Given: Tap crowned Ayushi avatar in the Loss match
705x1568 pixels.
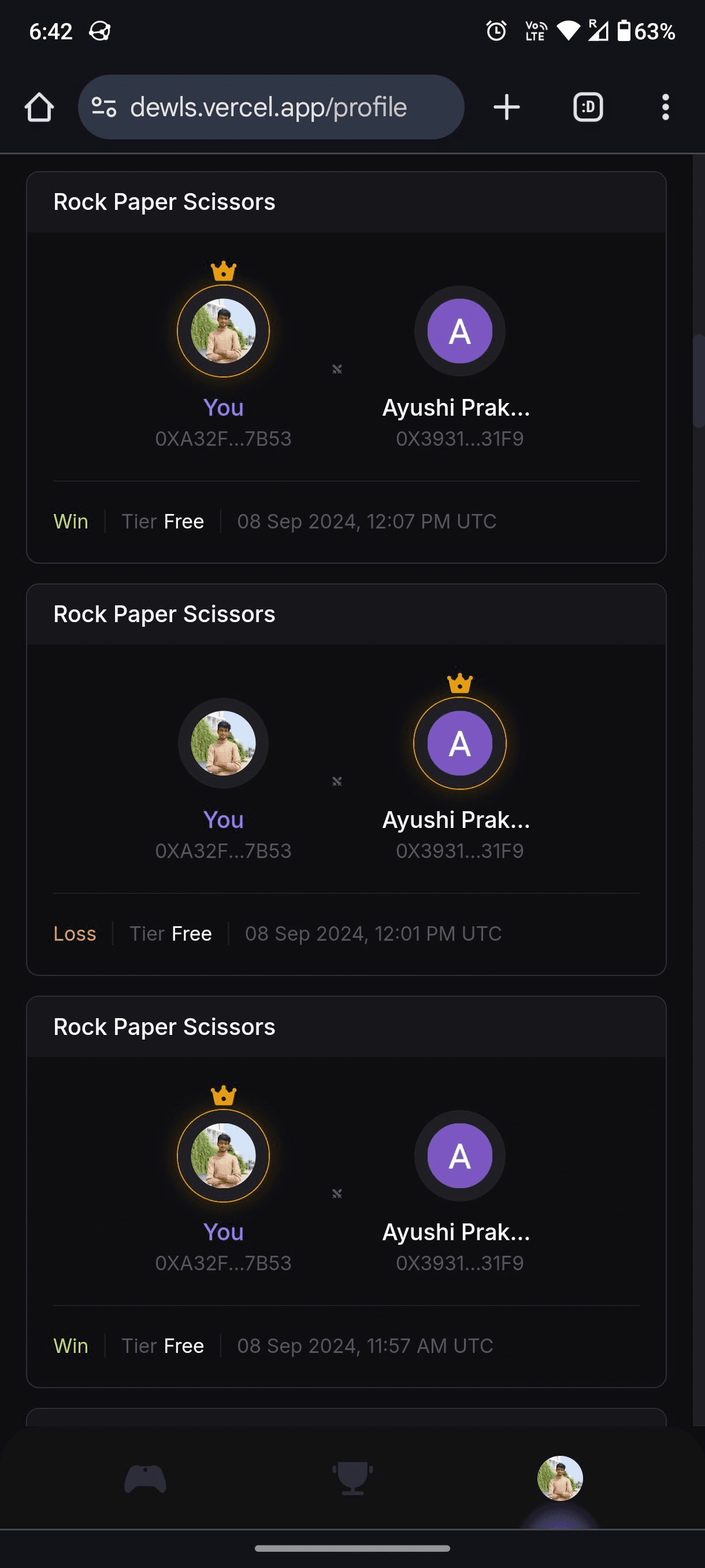Looking at the screenshot, I should click(459, 743).
